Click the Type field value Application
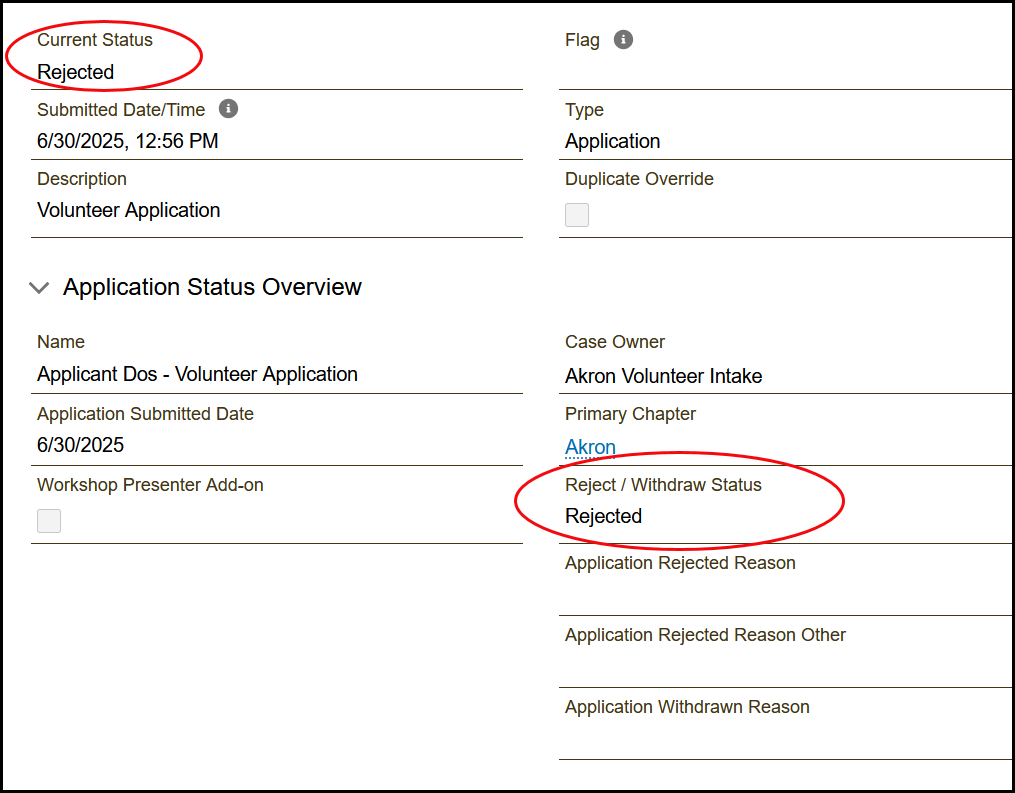1015x793 pixels. pos(612,141)
